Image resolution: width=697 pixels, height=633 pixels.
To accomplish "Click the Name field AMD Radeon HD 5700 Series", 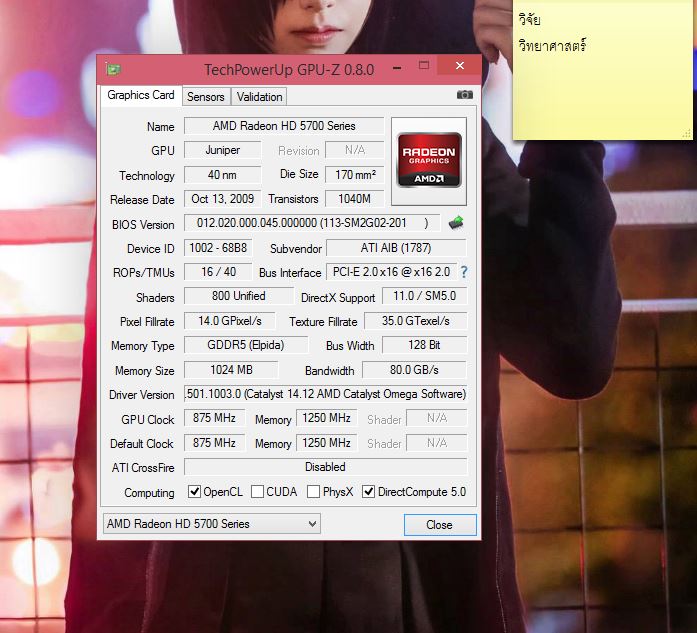I will 284,126.
